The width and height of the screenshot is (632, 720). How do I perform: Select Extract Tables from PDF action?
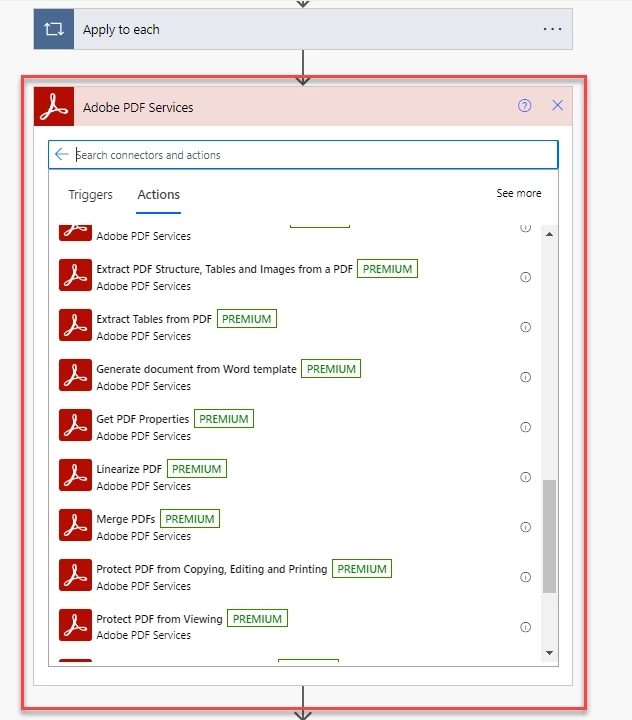[x=295, y=327]
